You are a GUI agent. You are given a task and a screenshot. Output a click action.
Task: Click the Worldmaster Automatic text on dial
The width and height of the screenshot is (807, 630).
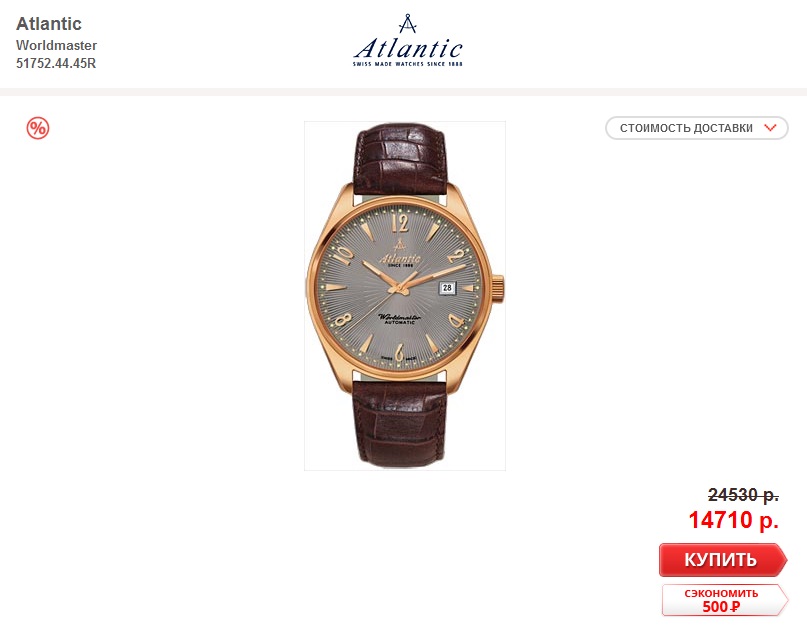tap(400, 319)
